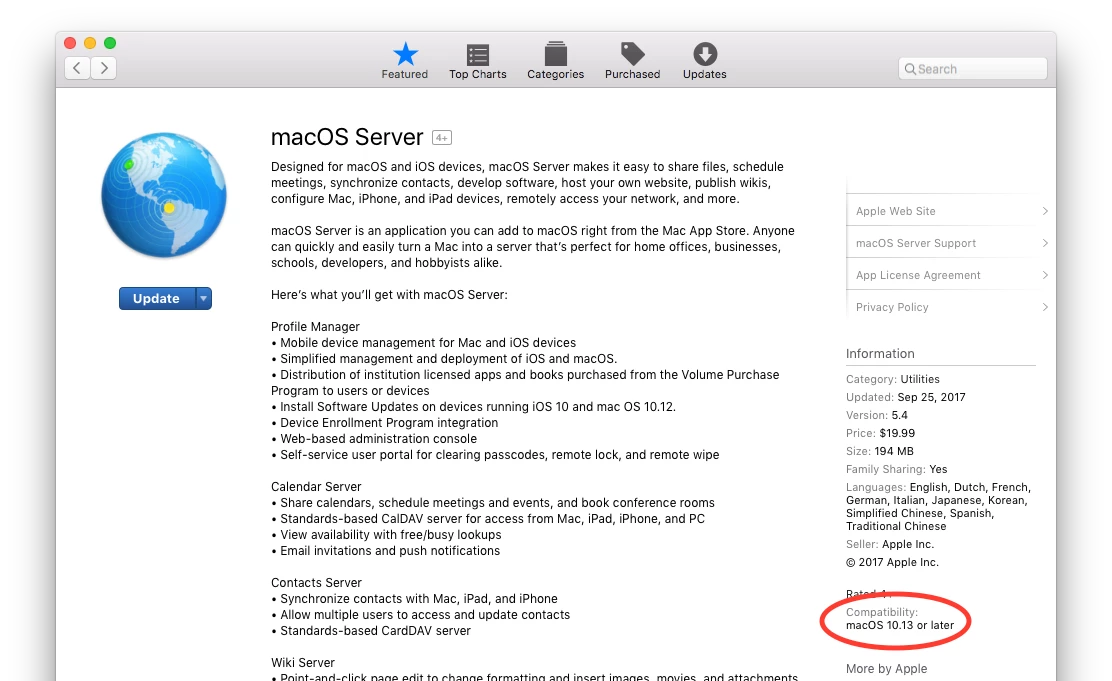Click the 4+ age rating badge
The width and height of the screenshot is (1112, 681).
(x=442, y=138)
